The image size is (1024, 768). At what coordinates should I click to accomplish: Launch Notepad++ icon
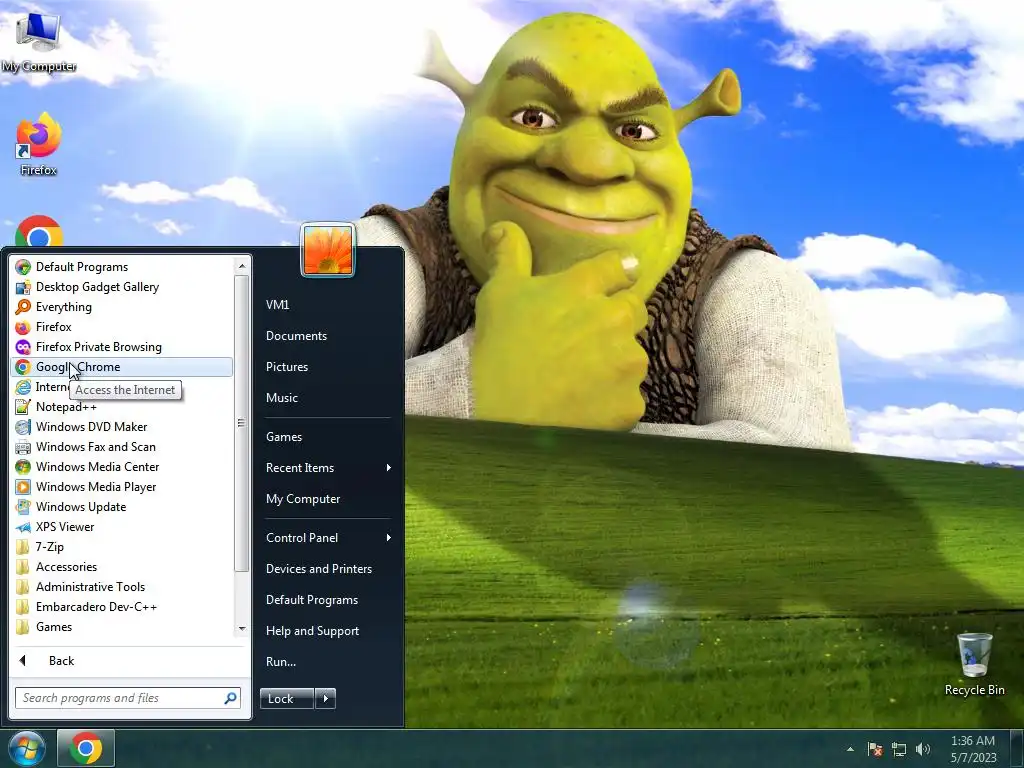tap(23, 407)
